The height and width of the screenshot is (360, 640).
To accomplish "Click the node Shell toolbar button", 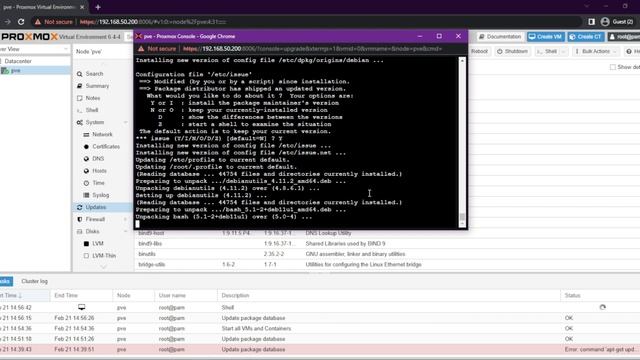I will (547, 51).
